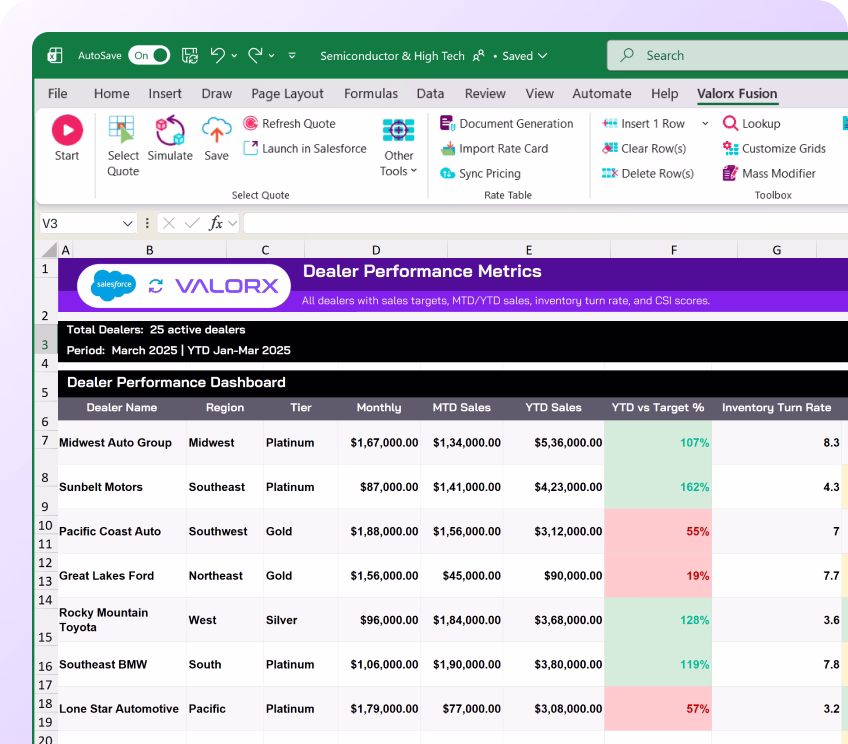This screenshot has width=848, height=744.
Task: Click the Insert Function fx icon
Action: point(216,223)
